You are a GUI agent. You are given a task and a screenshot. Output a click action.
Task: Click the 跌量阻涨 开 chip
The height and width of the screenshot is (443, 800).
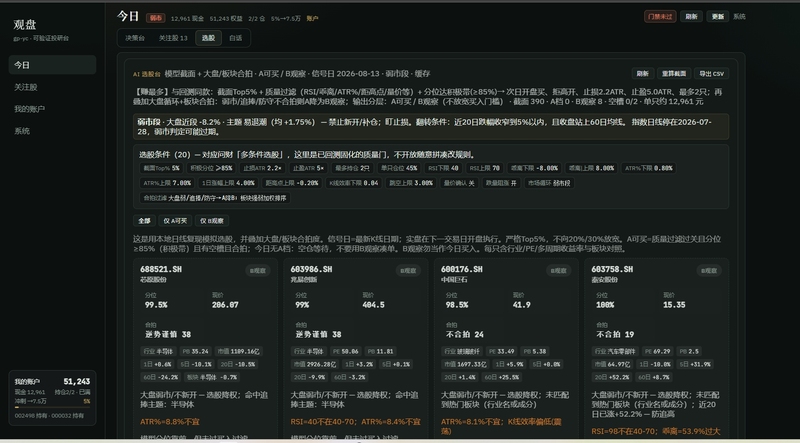tap(501, 183)
